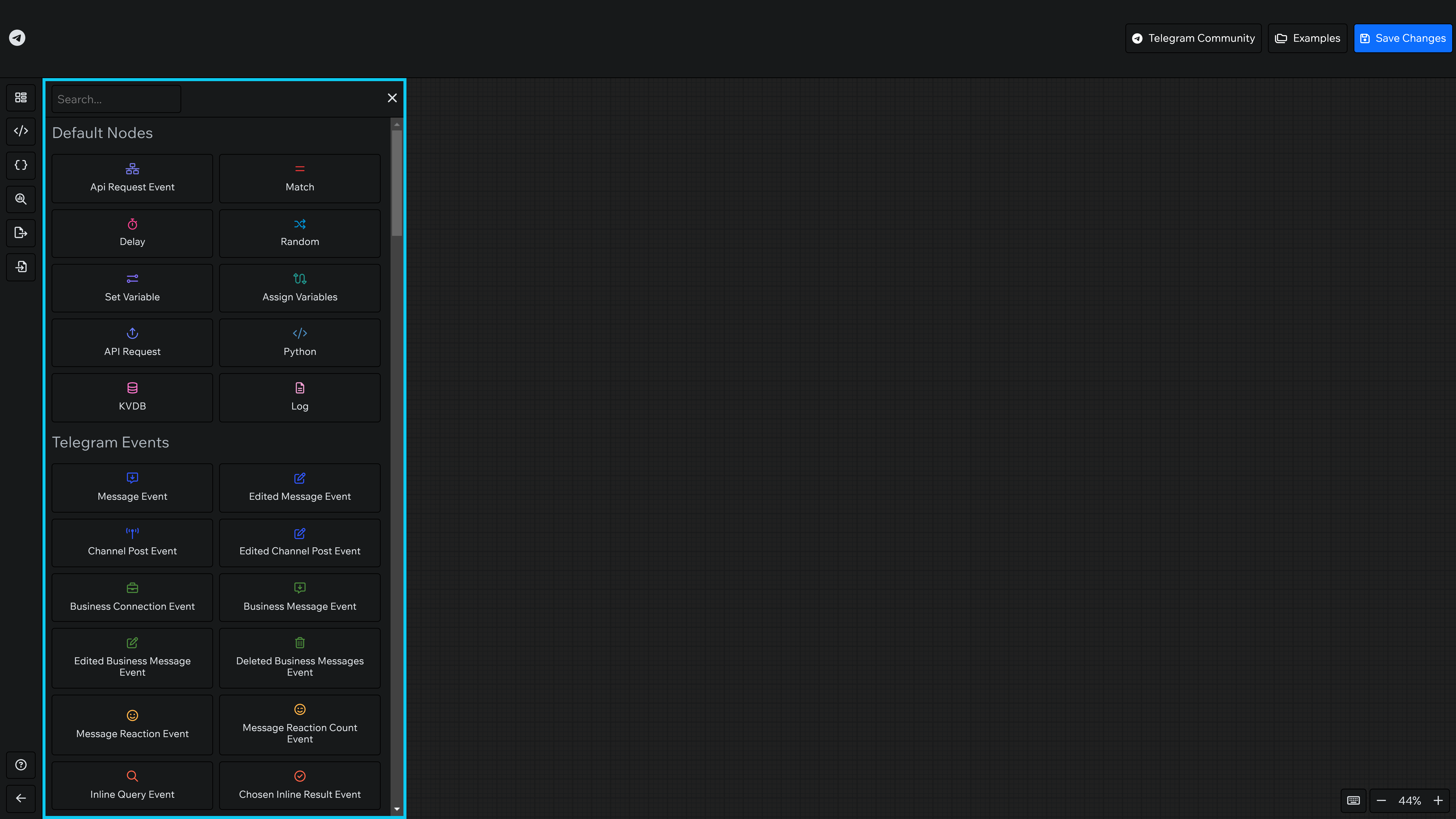Image resolution: width=1456 pixels, height=819 pixels.
Task: Add the Business Connection Event node
Action: (132, 597)
